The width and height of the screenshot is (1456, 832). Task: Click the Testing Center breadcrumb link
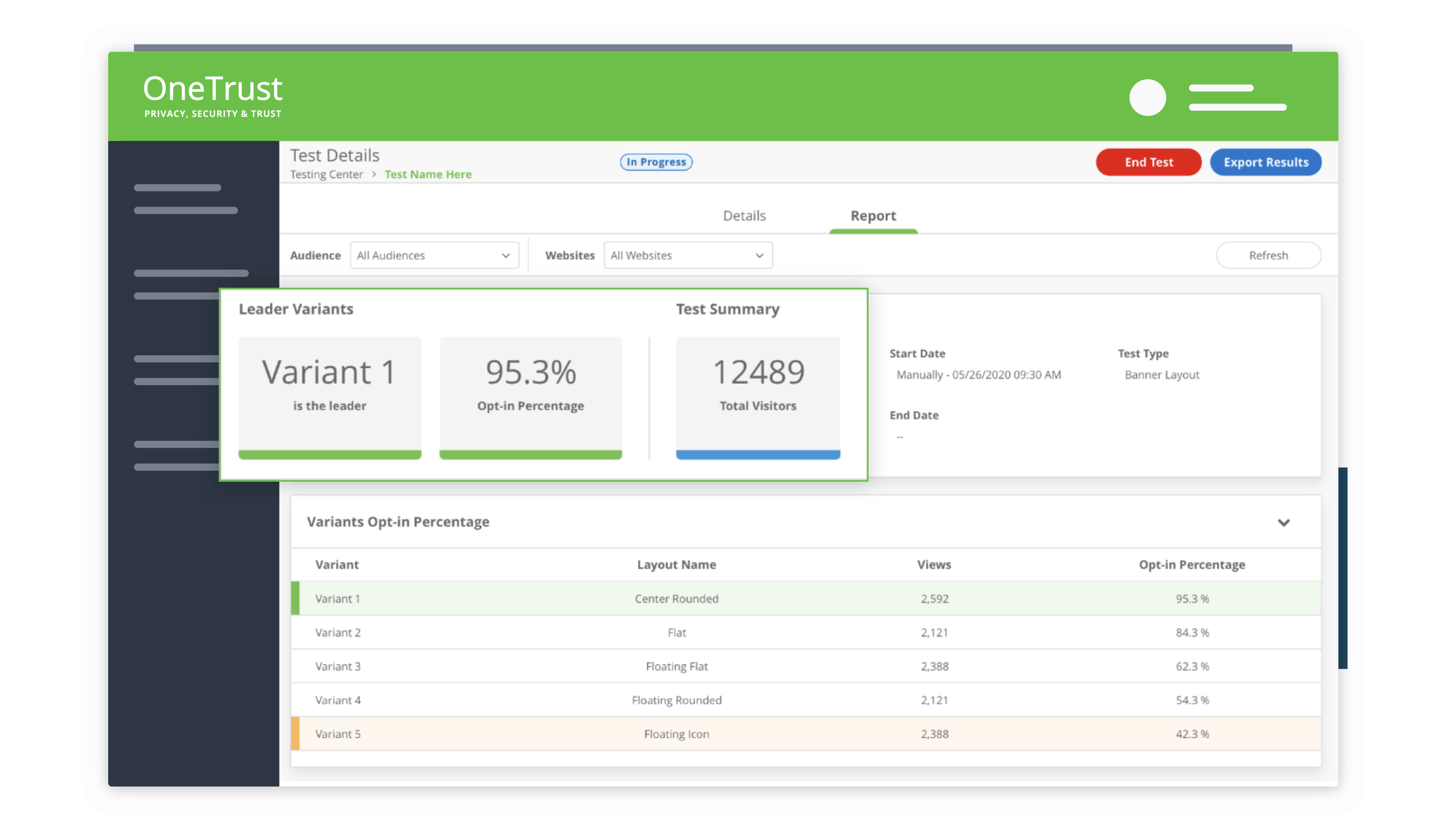[x=326, y=174]
